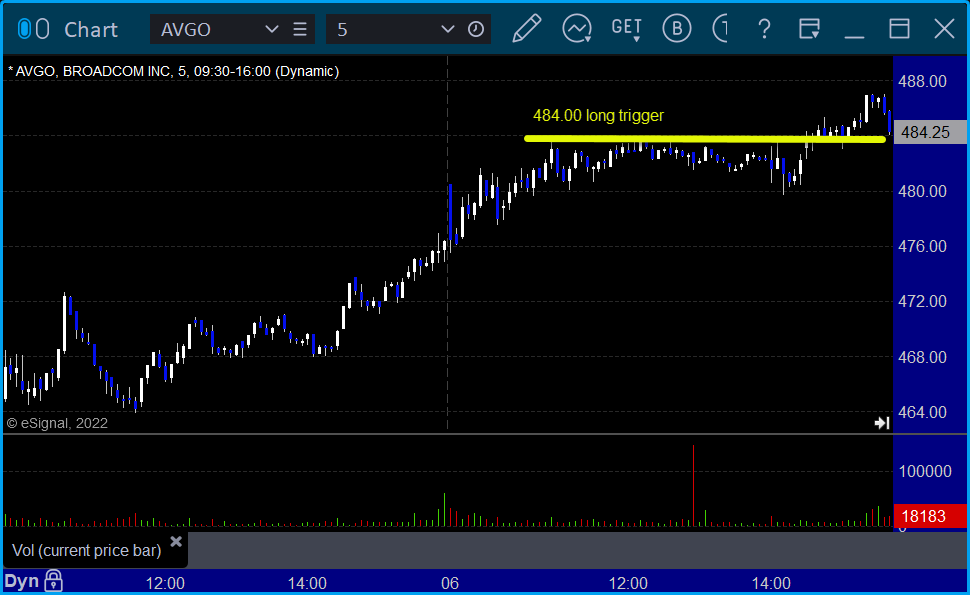This screenshot has height=595, width=970.
Task: Open the symbol list hamburger menu
Action: [300, 29]
